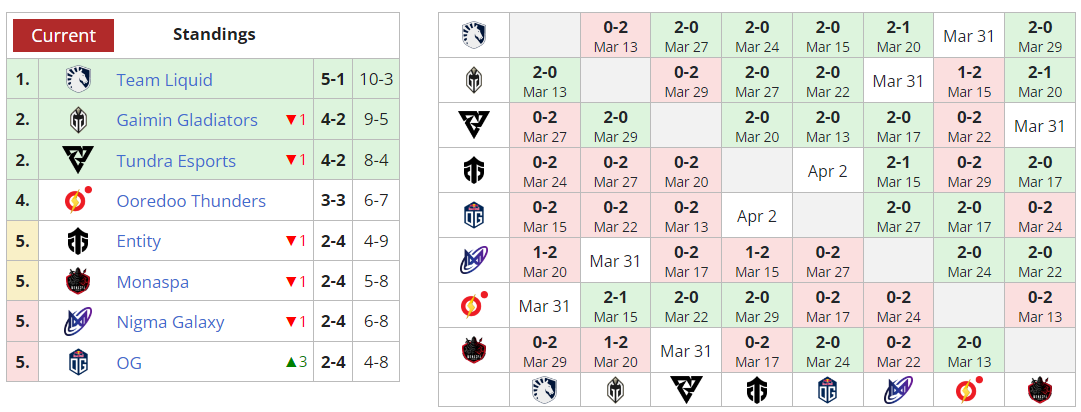Click the Entity logo in standings
1081x412 pixels.
click(x=78, y=241)
